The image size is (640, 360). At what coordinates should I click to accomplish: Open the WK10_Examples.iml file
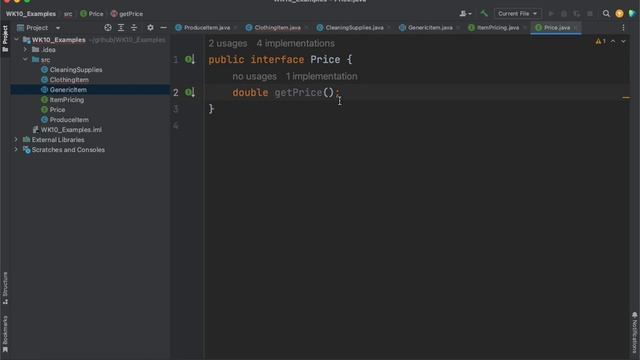[71, 130]
